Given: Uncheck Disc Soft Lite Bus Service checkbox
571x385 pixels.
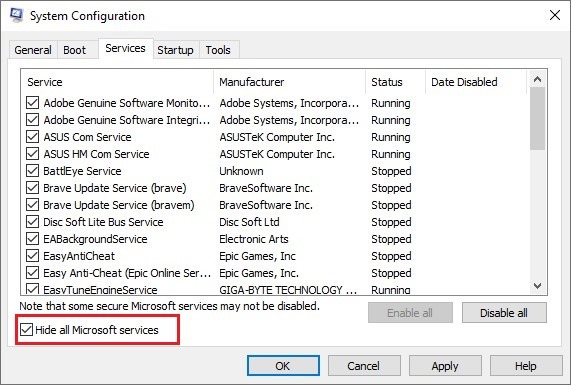Looking at the screenshot, I should click(x=32, y=222).
